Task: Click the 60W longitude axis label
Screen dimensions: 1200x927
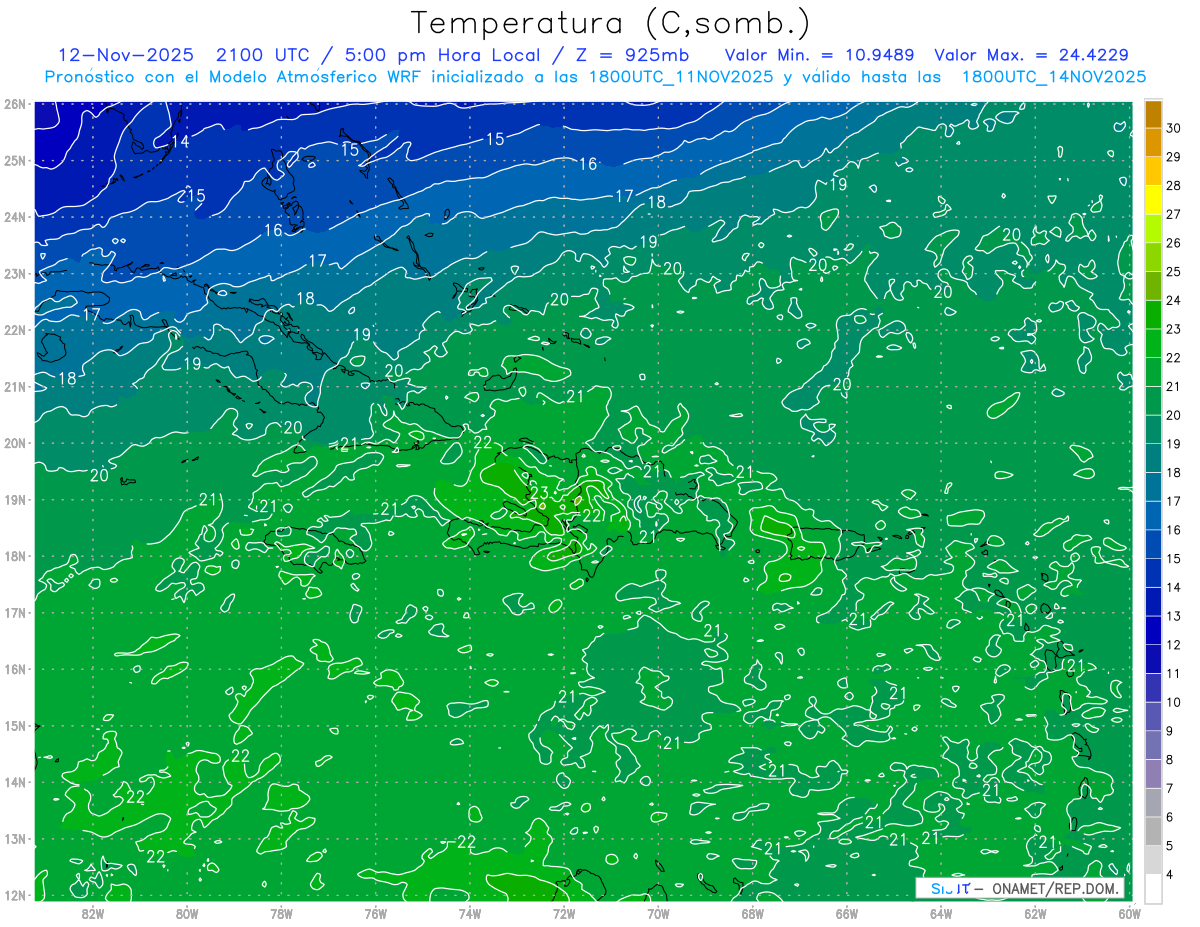Action: [1129, 913]
